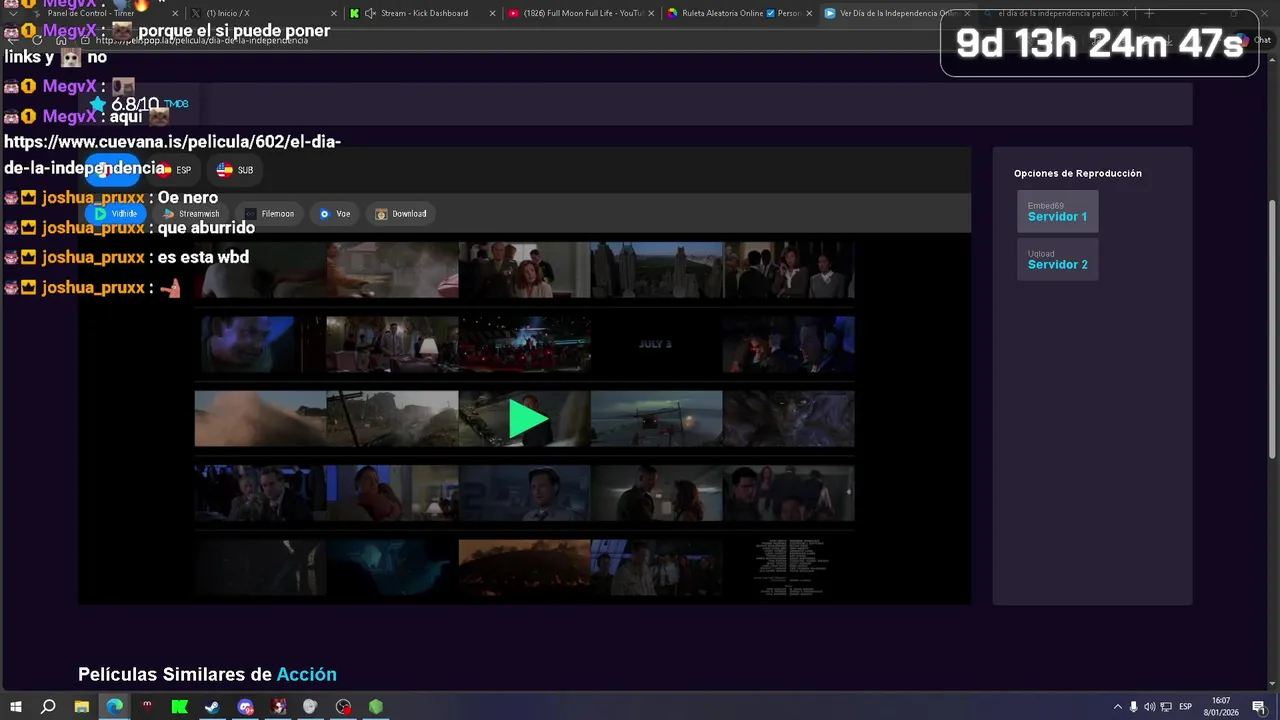This screenshot has width=1280, height=720.
Task: Close the Stream - Kick Dashboard tab
Action: coord(492,13)
